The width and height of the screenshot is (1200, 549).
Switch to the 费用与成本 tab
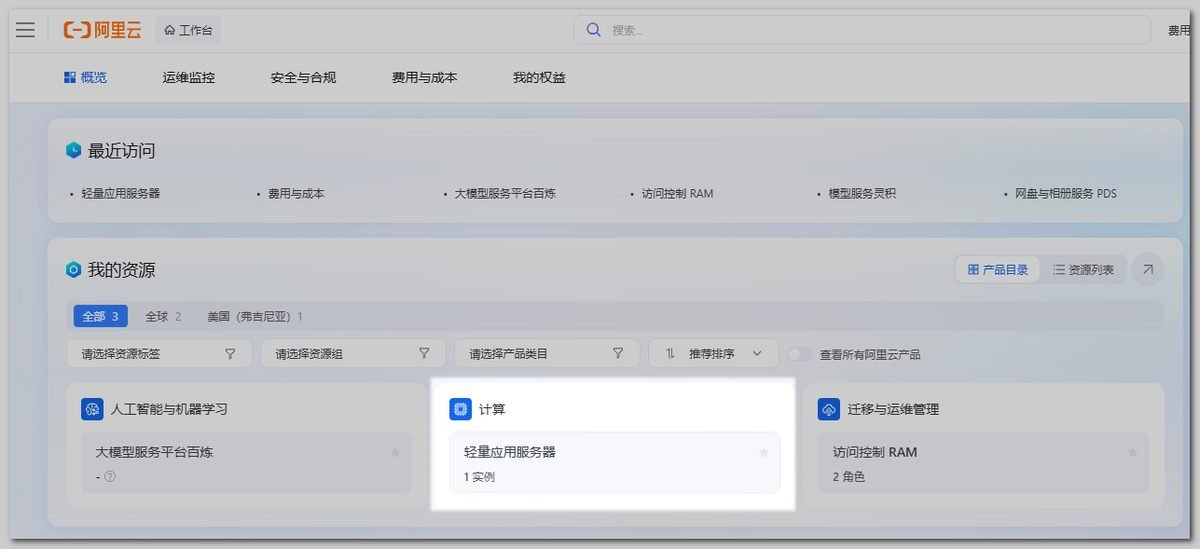(x=424, y=77)
